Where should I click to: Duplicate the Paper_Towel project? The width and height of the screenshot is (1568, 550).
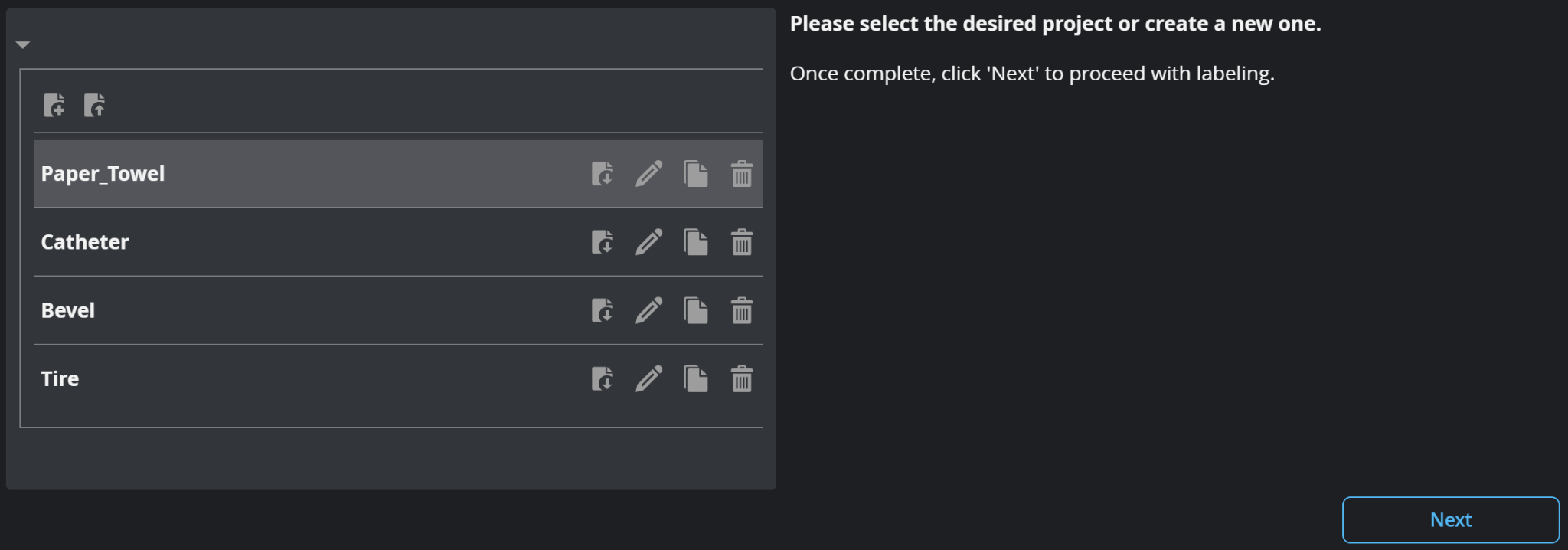tap(695, 174)
